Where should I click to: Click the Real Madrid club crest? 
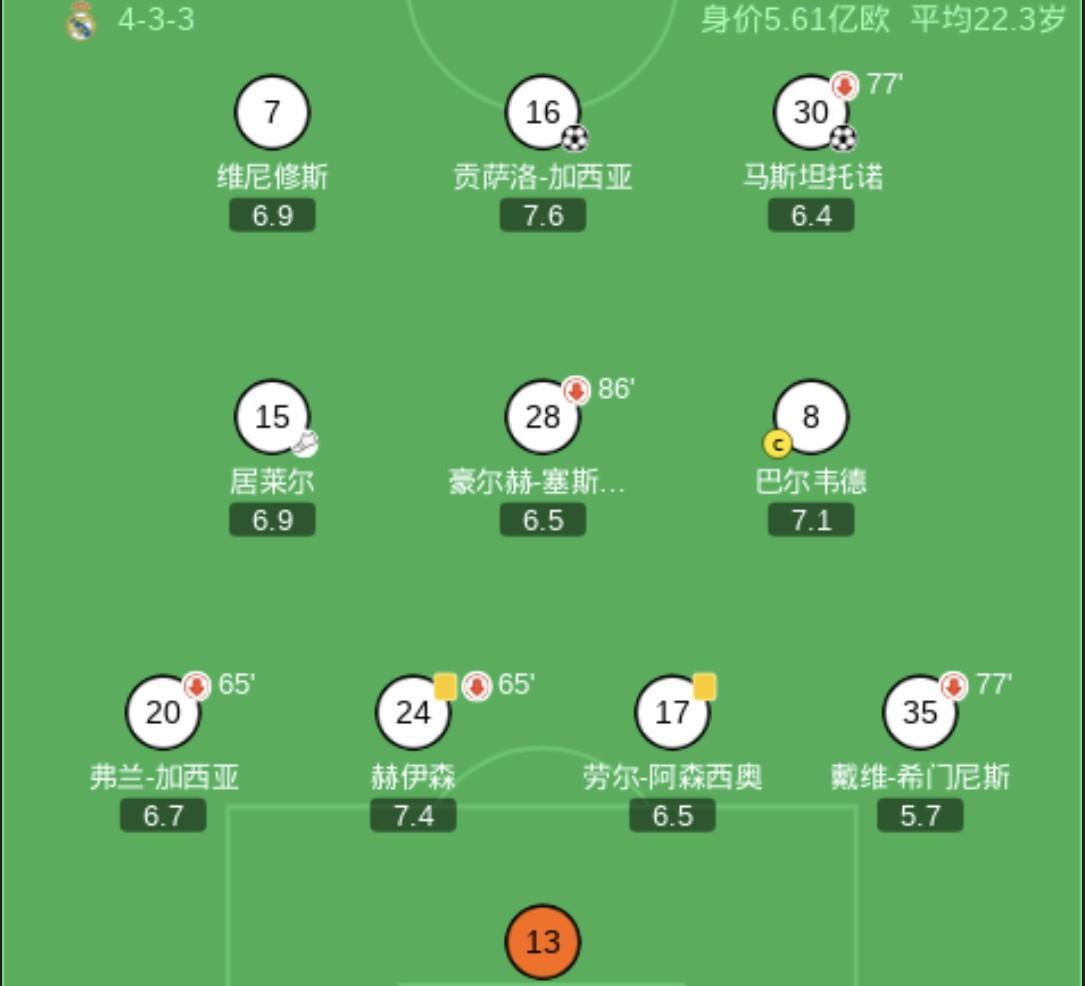tap(81, 21)
